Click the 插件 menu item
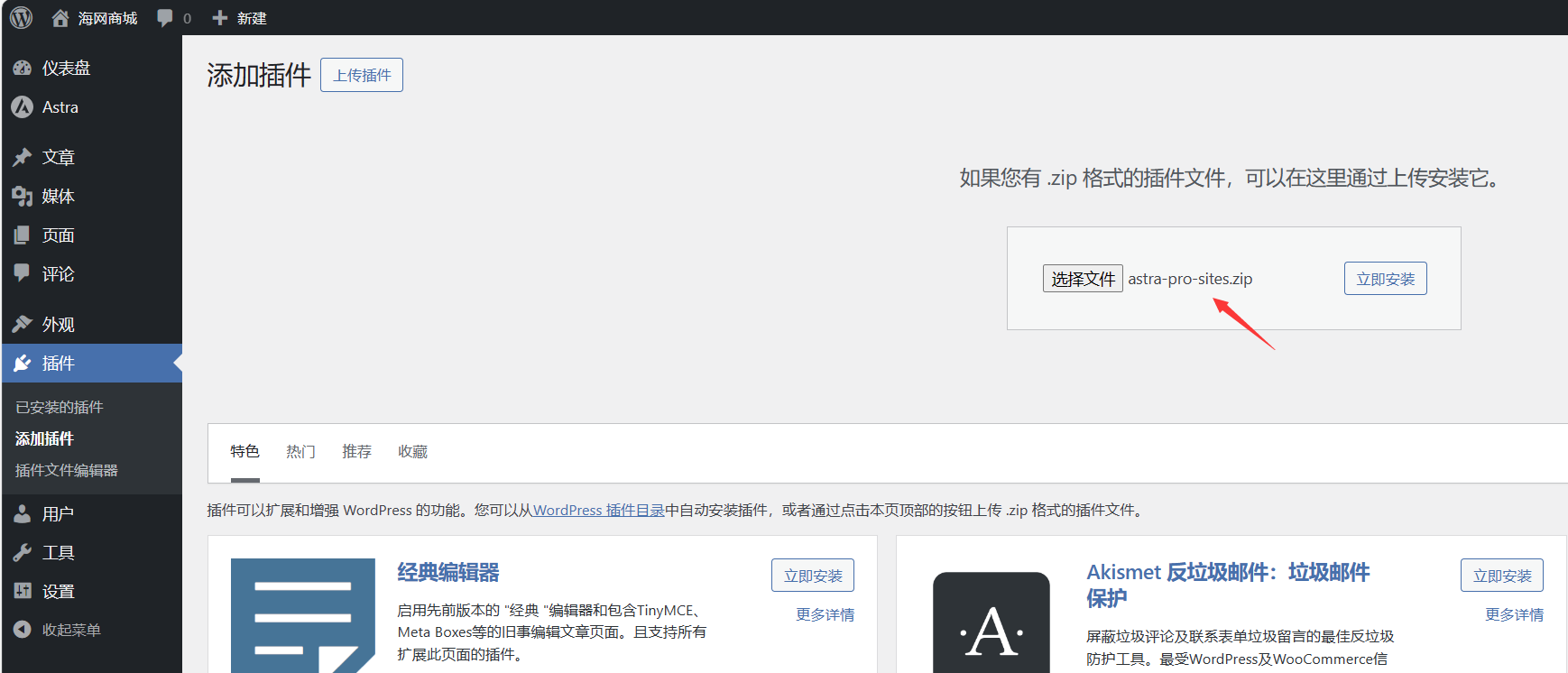Viewport: 1568px width, 673px height. pyautogui.click(x=92, y=363)
